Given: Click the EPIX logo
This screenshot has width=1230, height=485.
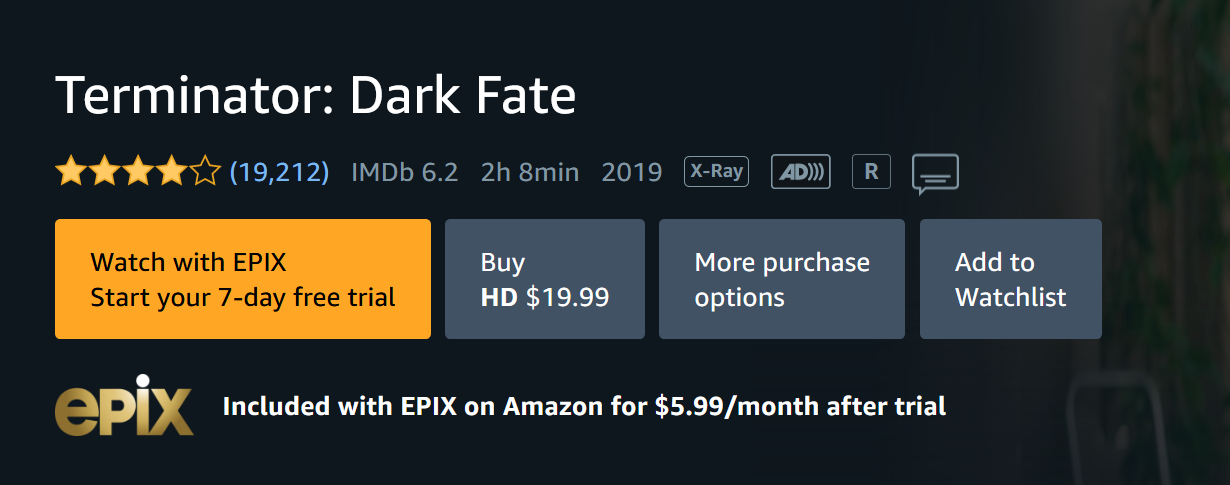Looking at the screenshot, I should pyautogui.click(x=123, y=406).
